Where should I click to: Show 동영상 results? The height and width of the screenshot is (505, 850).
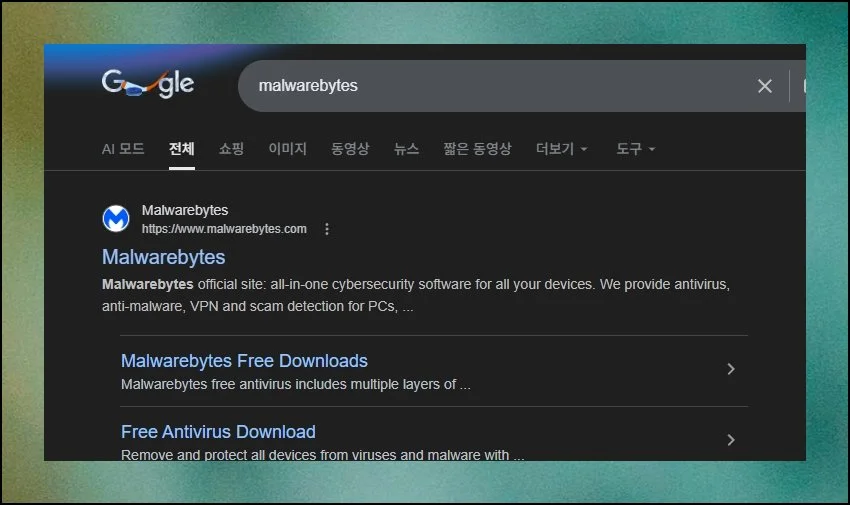[x=350, y=149]
